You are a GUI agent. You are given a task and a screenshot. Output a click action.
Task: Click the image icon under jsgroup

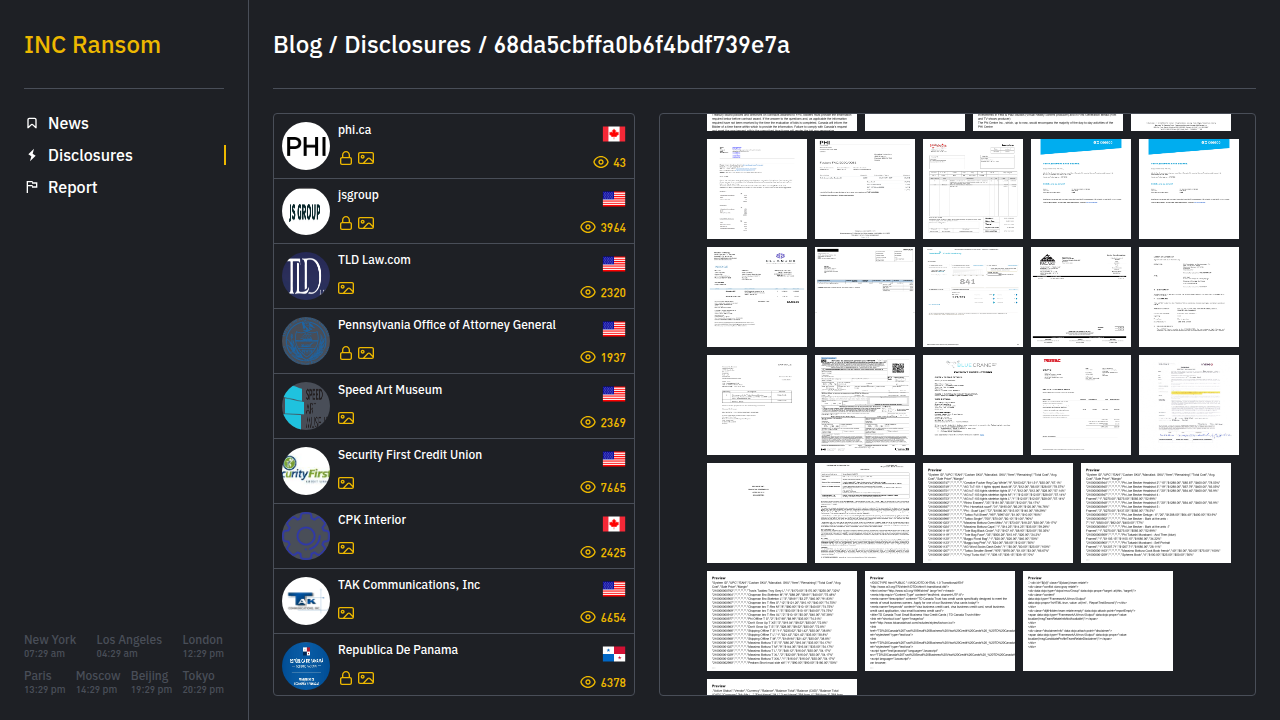point(367,223)
